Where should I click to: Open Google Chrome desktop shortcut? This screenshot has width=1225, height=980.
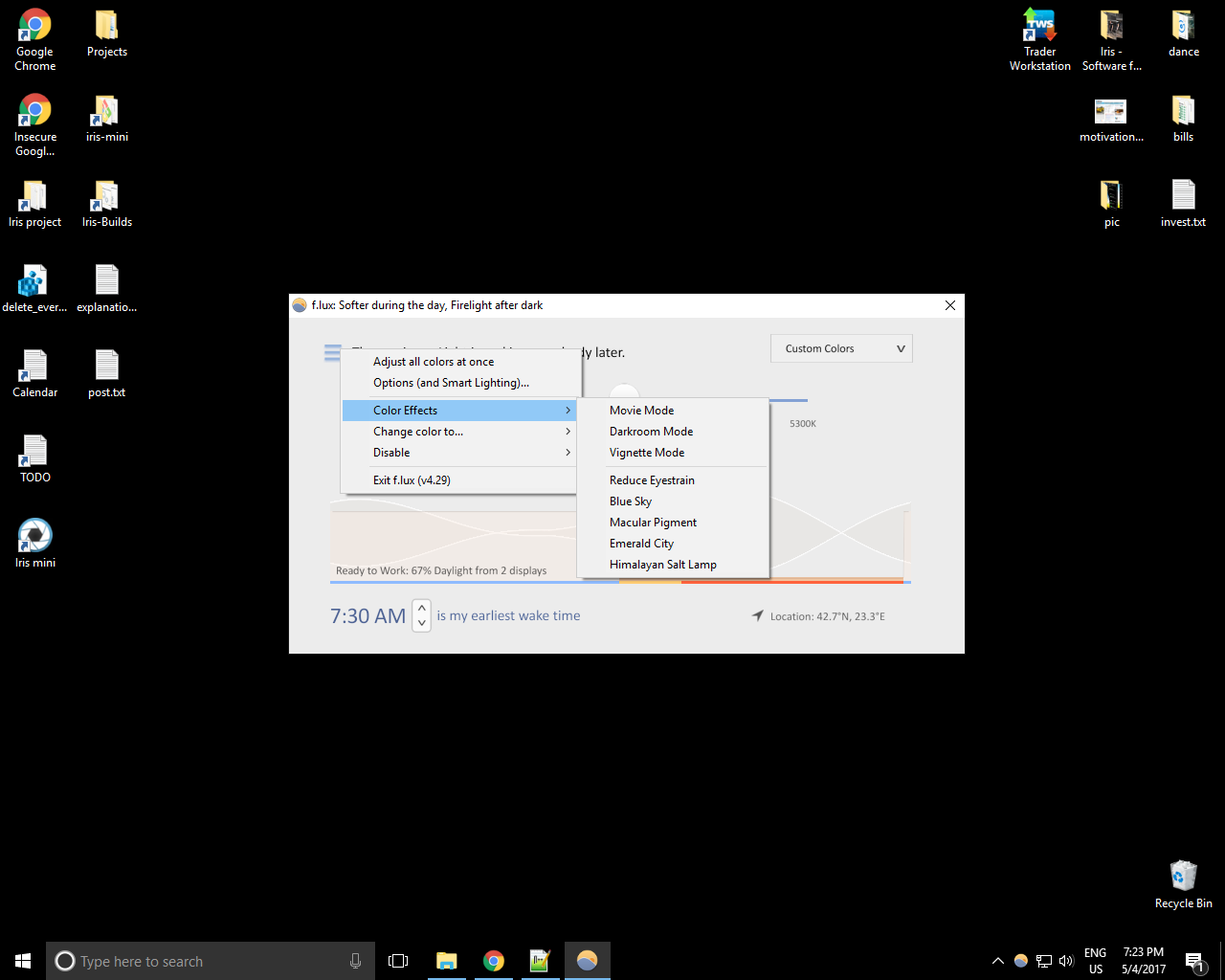coord(35,40)
